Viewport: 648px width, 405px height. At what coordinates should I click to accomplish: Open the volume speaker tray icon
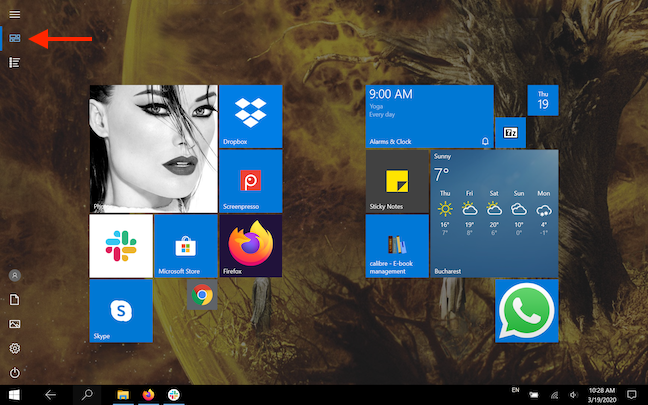pos(574,395)
